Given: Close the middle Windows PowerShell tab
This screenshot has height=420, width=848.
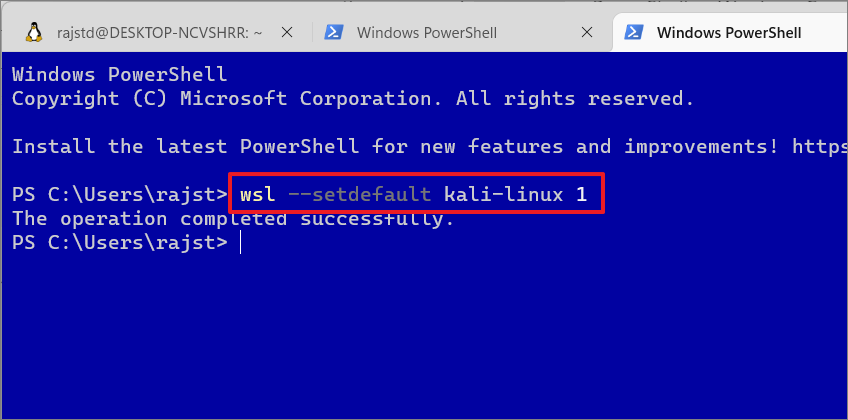Looking at the screenshot, I should pyautogui.click(x=587, y=32).
